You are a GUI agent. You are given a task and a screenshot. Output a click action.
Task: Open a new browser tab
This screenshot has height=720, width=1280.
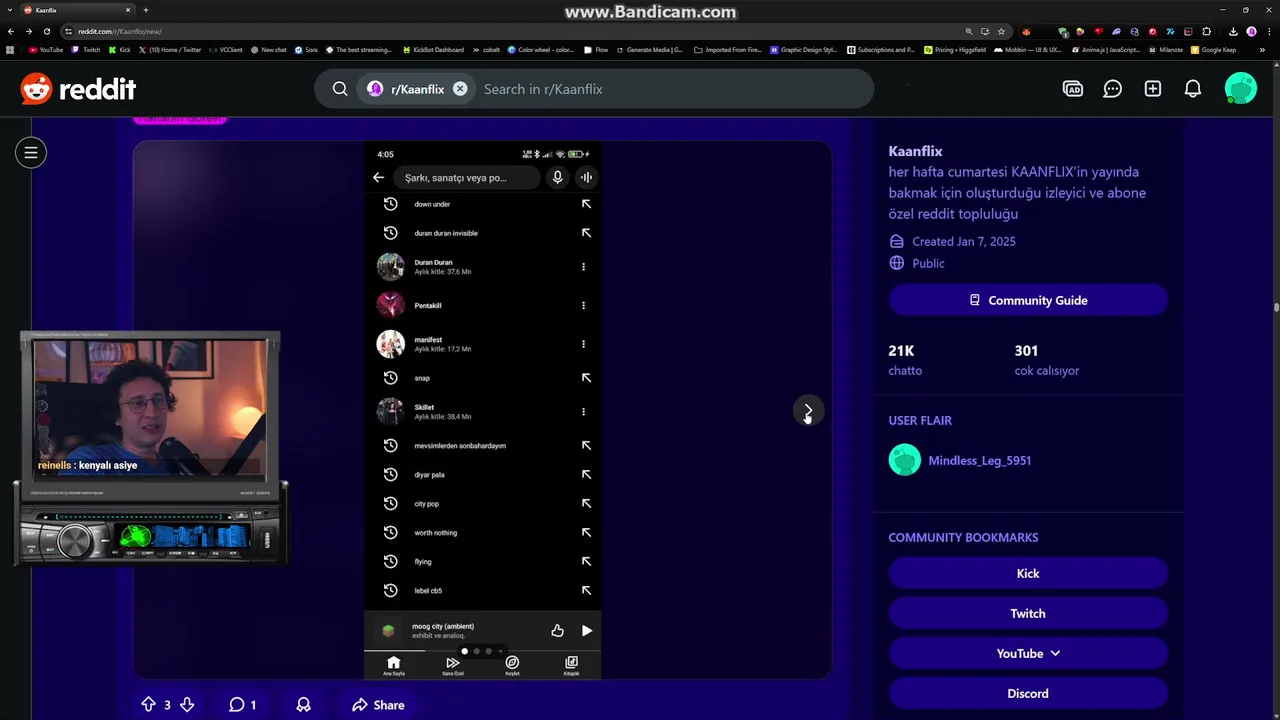tap(146, 10)
